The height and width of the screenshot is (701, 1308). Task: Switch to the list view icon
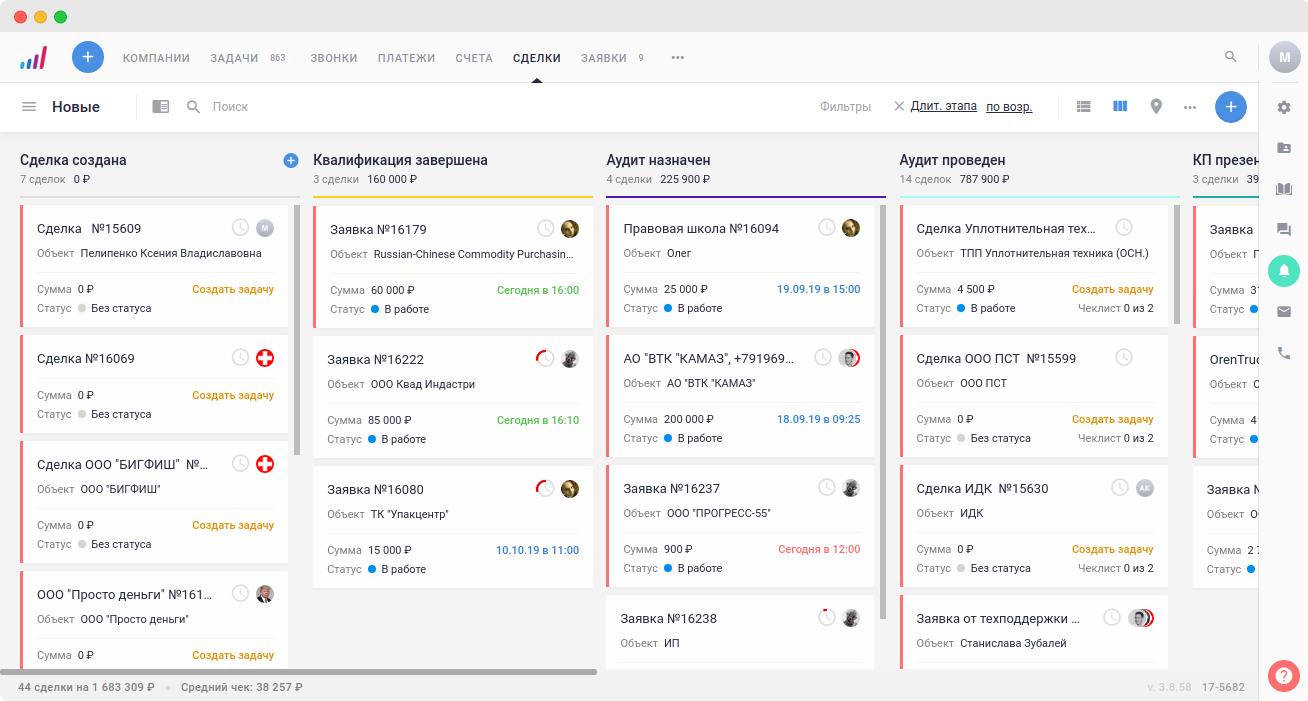pyautogui.click(x=1084, y=106)
